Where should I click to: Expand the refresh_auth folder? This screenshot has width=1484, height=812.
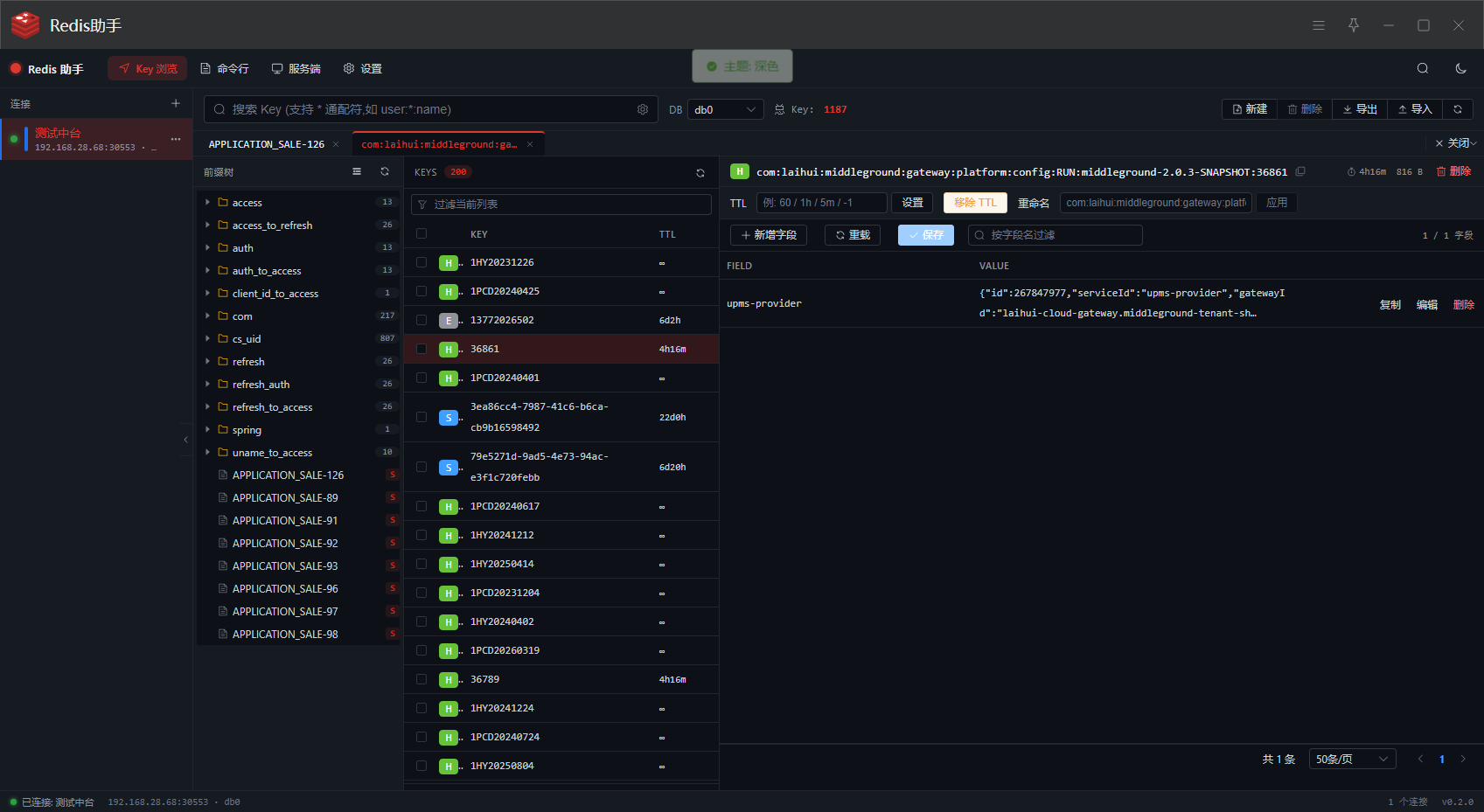[x=208, y=384]
